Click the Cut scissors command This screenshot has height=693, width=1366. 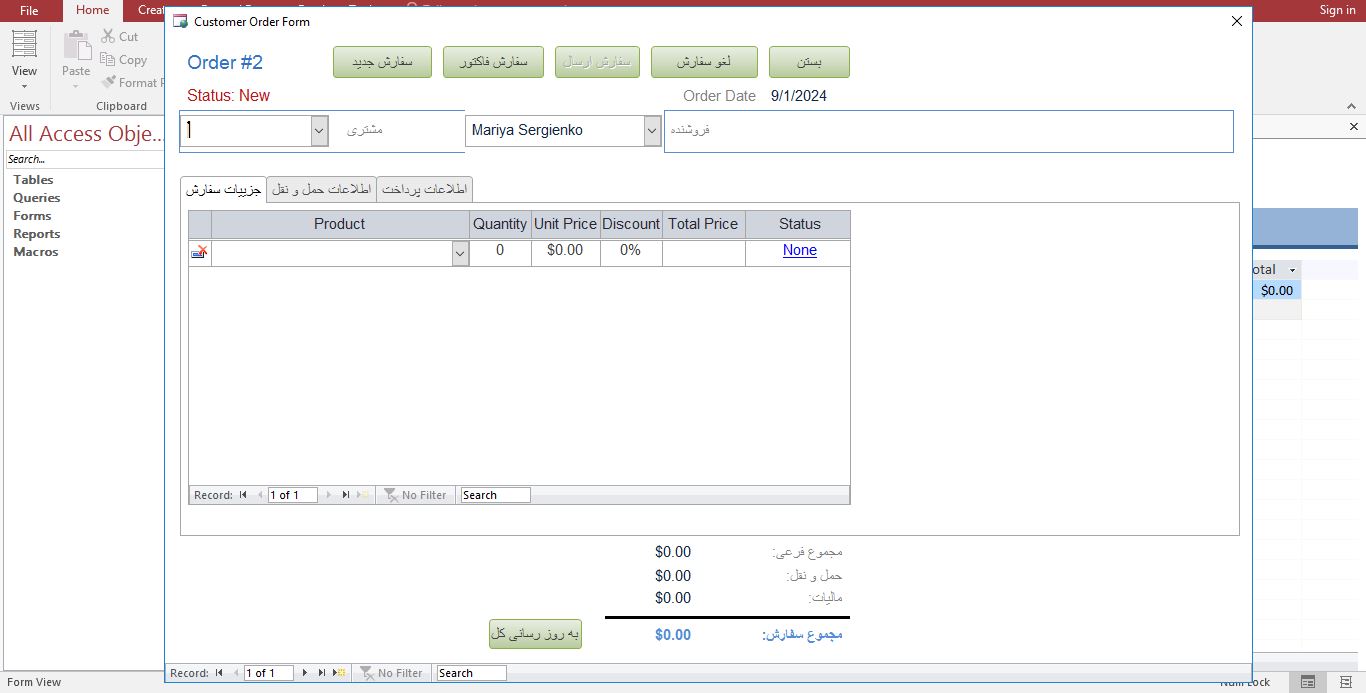tap(119, 36)
